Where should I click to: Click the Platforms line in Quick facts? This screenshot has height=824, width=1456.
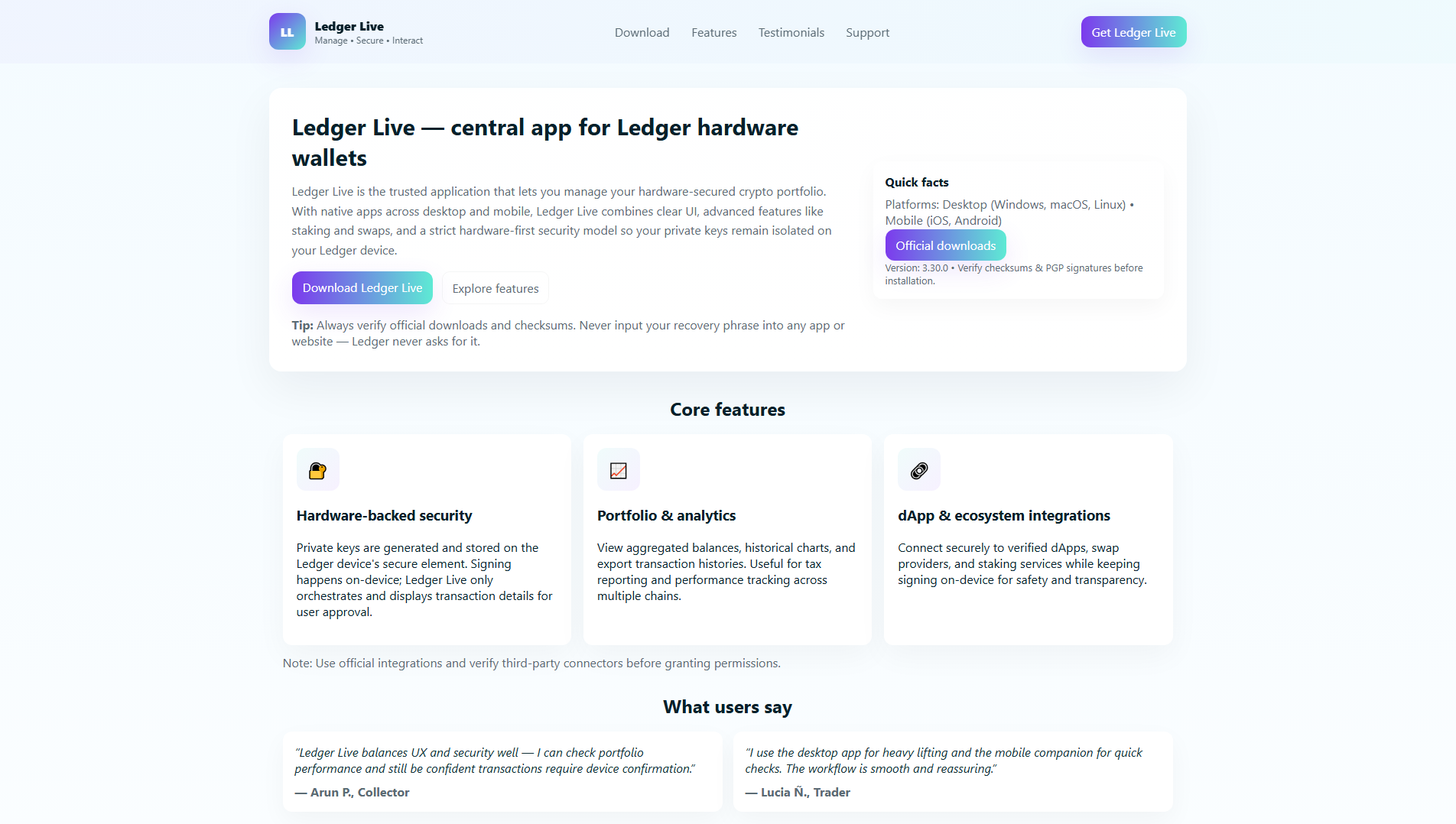[1009, 212]
